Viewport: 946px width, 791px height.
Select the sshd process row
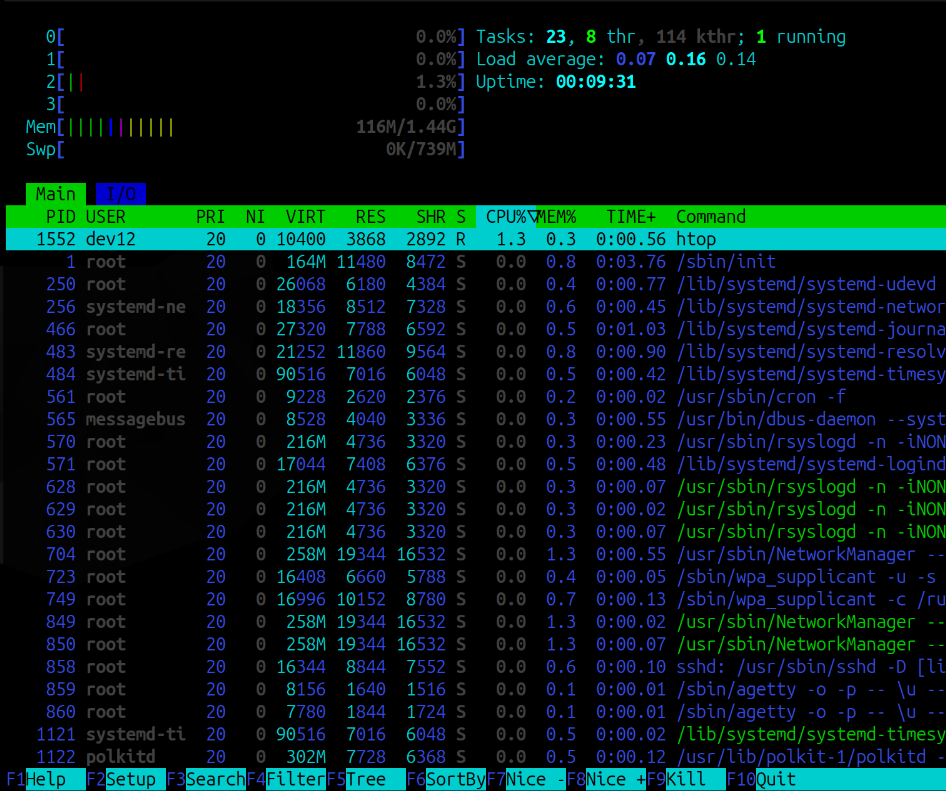pyautogui.click(x=476, y=667)
